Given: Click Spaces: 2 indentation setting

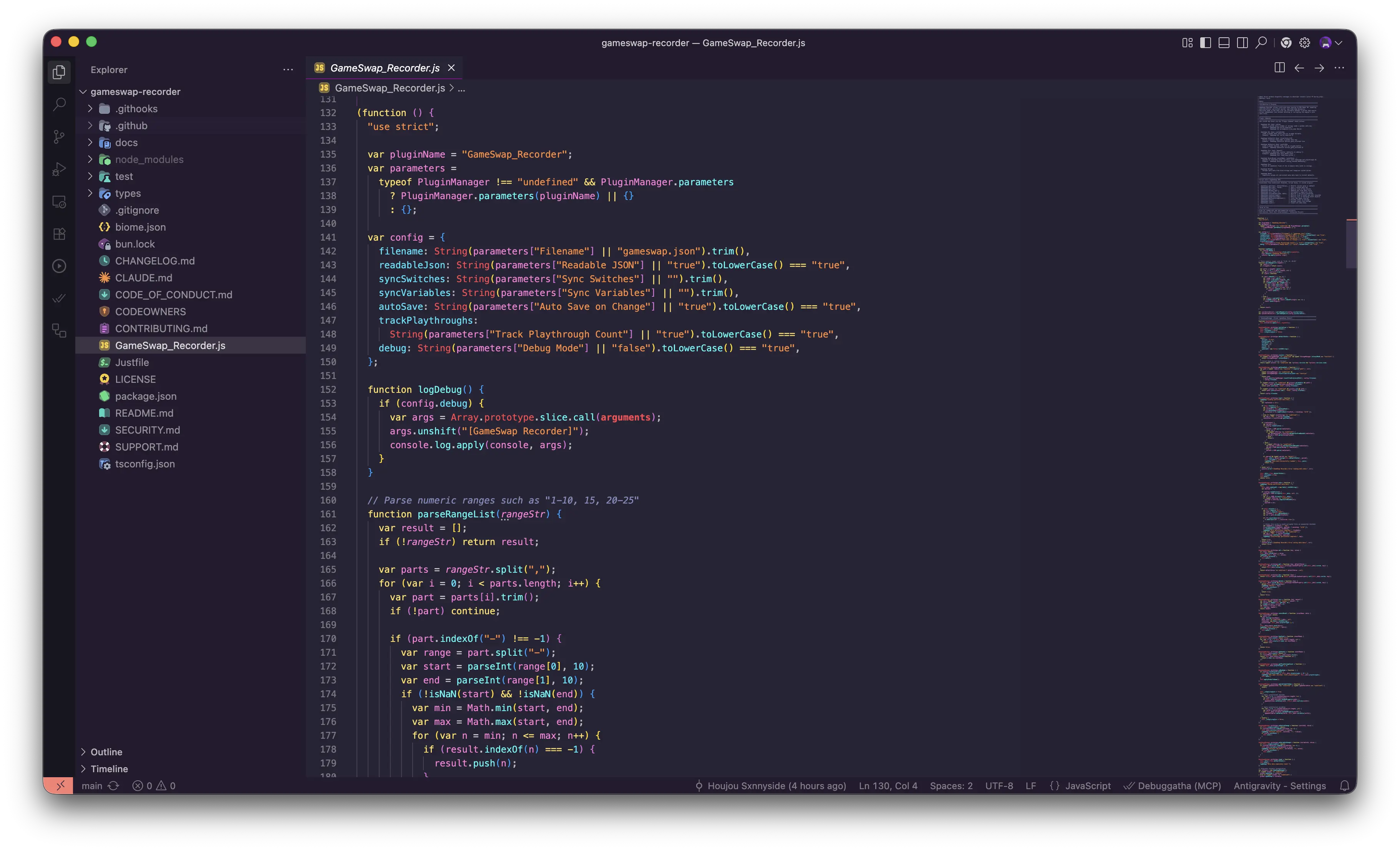Looking at the screenshot, I should pyautogui.click(x=951, y=786).
